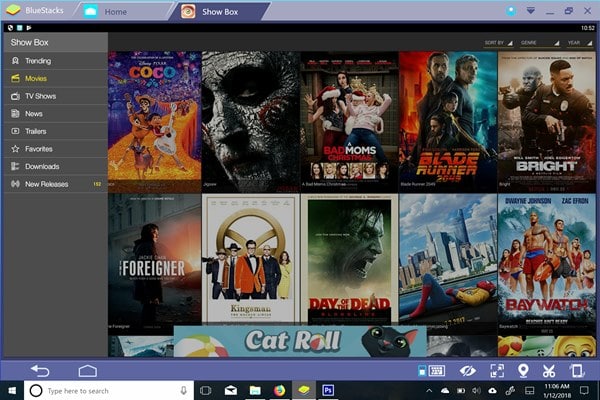
Task: Open the Windows Action Center notifications
Action: 584,390
